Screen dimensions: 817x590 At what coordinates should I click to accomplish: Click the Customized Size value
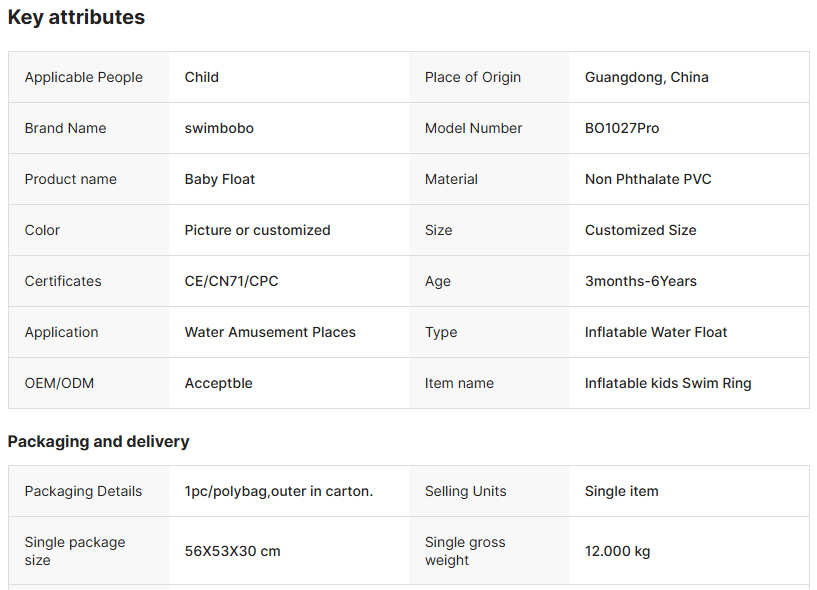click(640, 230)
